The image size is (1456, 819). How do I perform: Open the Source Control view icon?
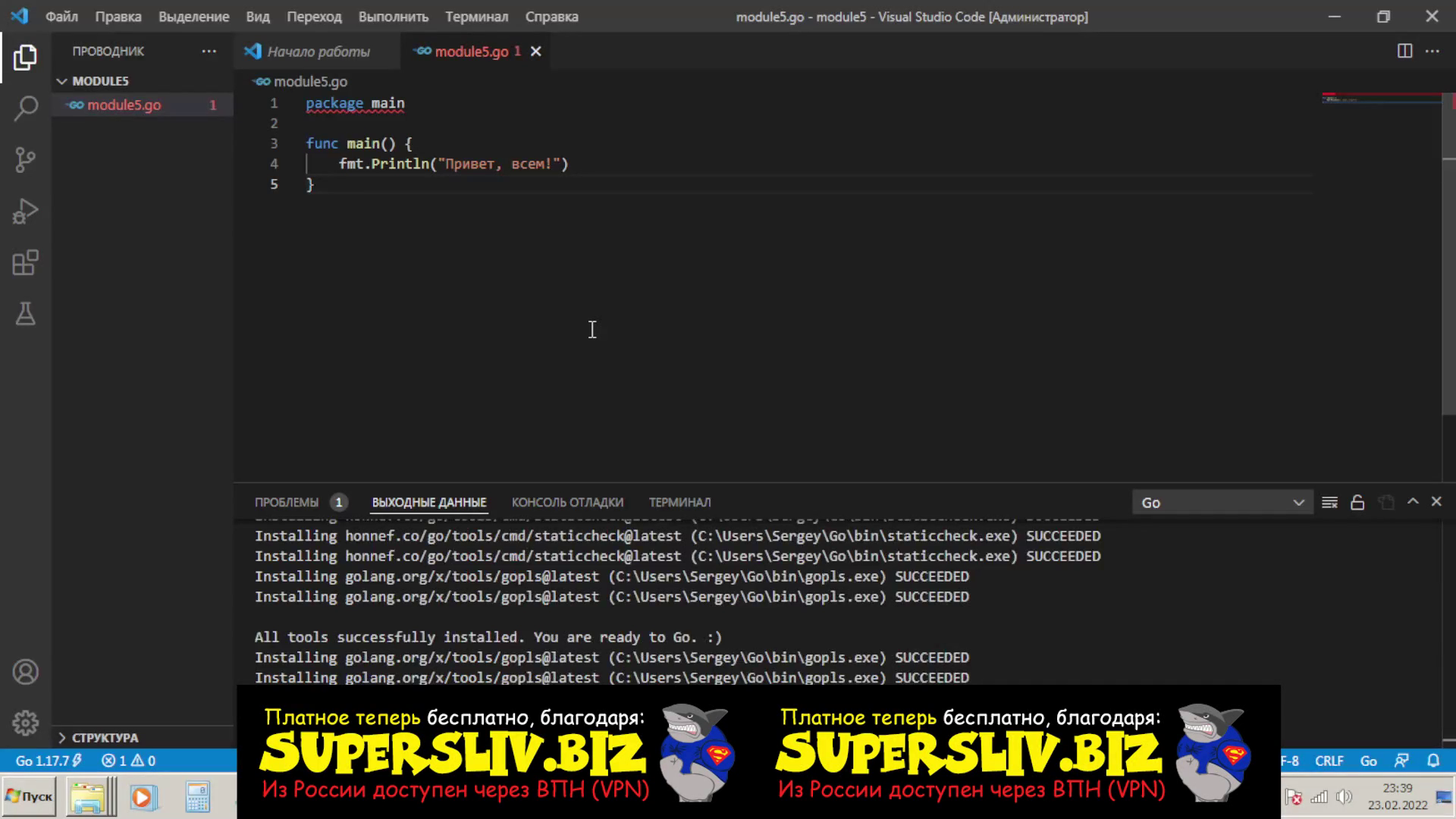[x=25, y=160]
